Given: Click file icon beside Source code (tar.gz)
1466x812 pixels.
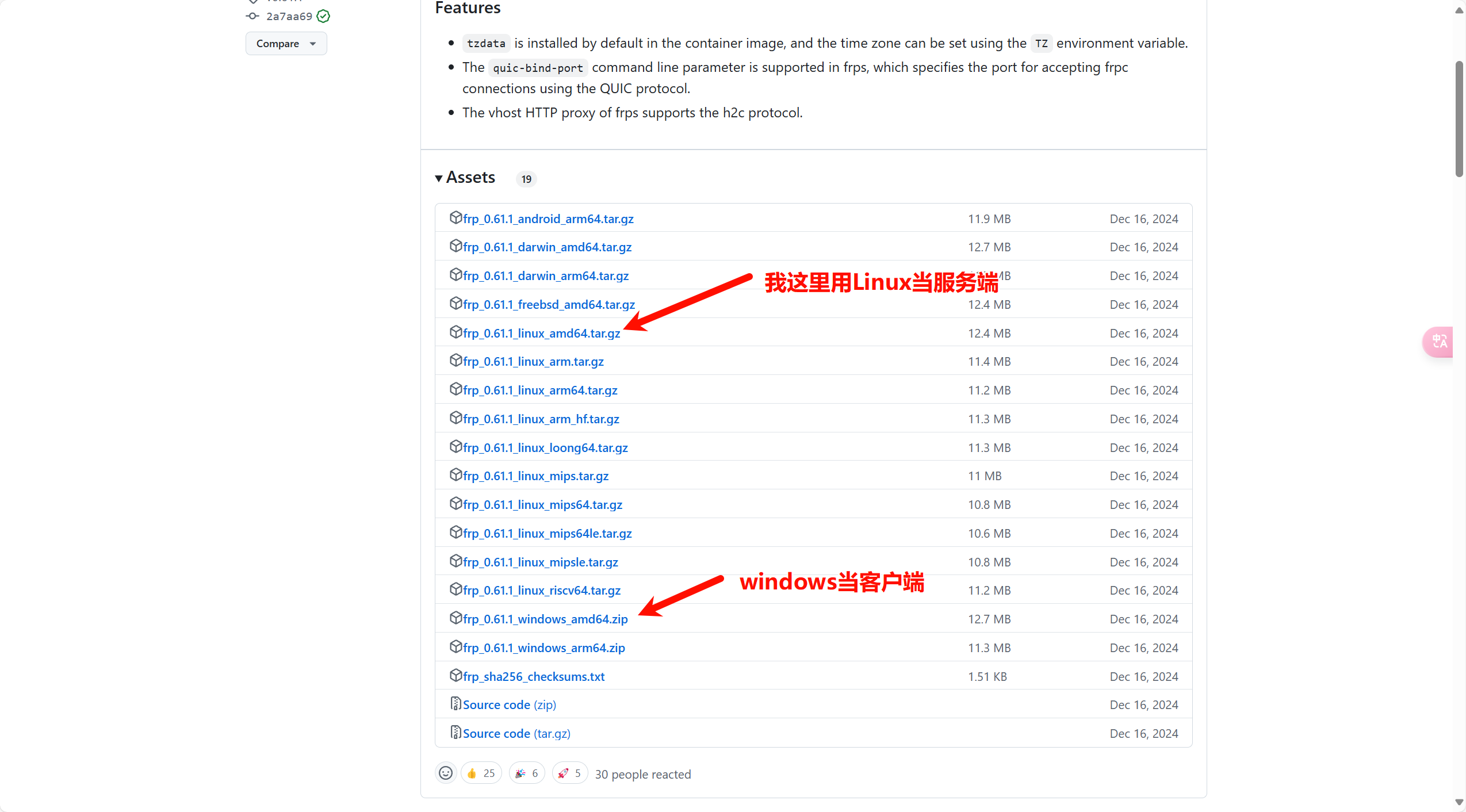Looking at the screenshot, I should point(456,732).
